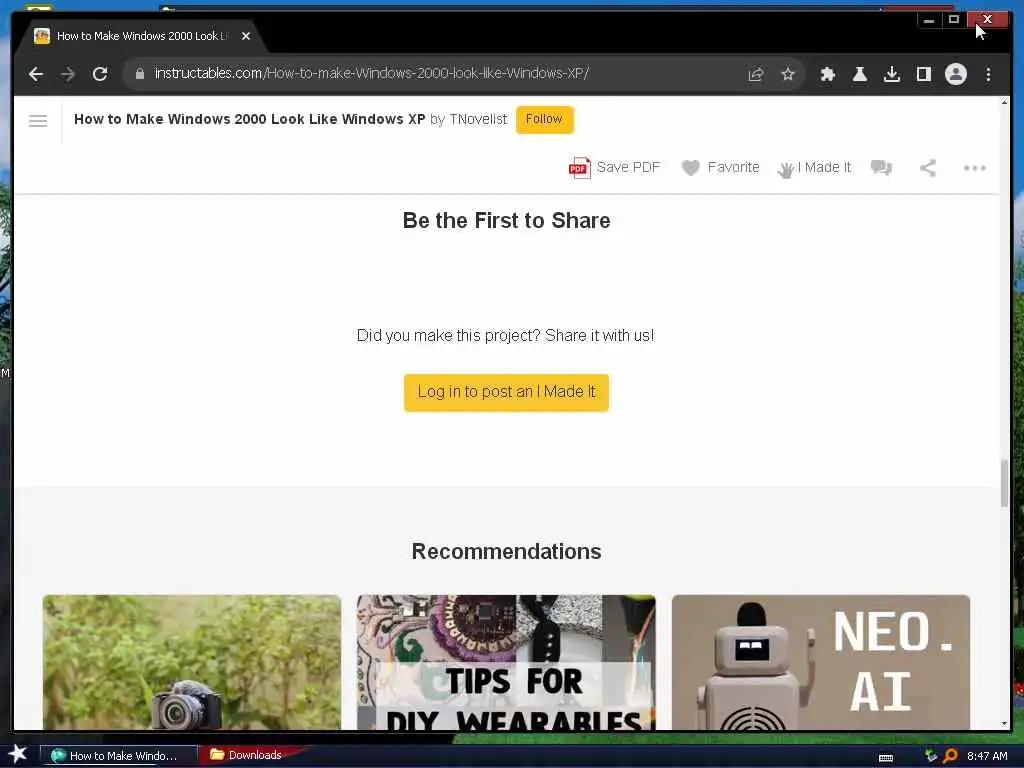This screenshot has height=768, width=1024.
Task: Open the Tips for DIY Wearables card
Action: pyautogui.click(x=506, y=662)
